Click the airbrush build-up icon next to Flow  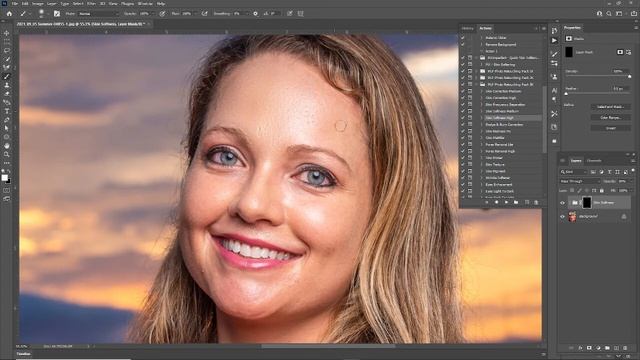click(204, 13)
